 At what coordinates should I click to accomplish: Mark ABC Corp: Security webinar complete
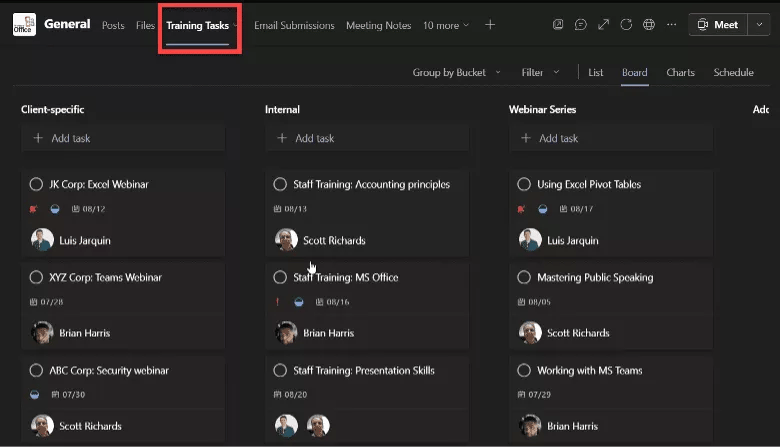[36, 370]
